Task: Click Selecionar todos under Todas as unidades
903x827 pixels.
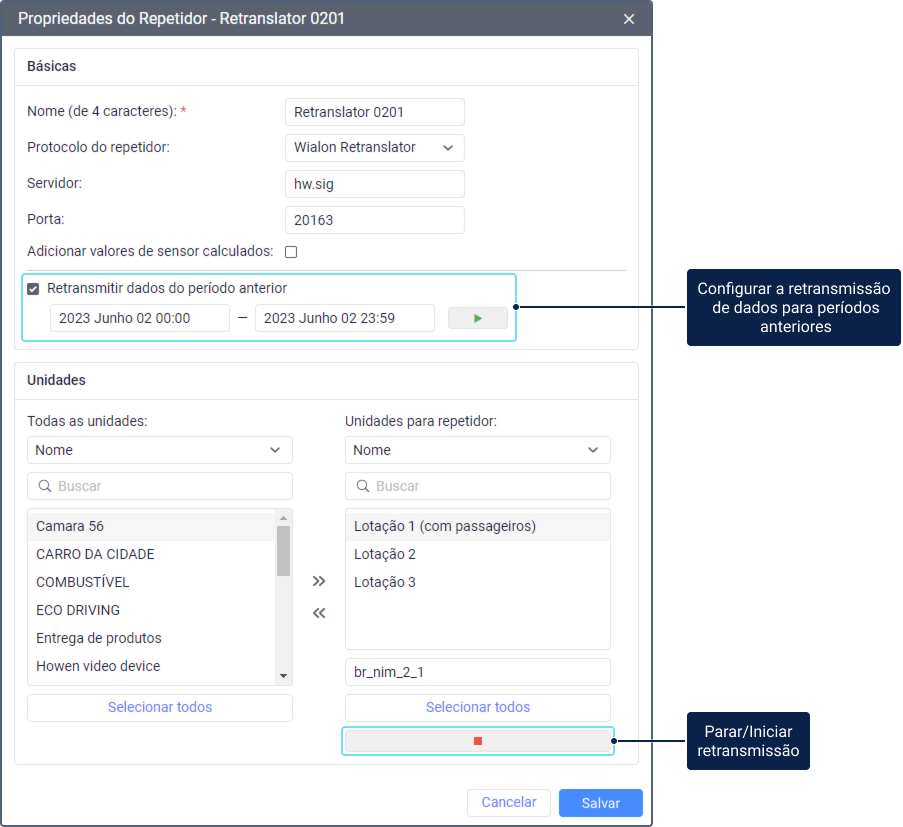Action: pyautogui.click(x=159, y=707)
